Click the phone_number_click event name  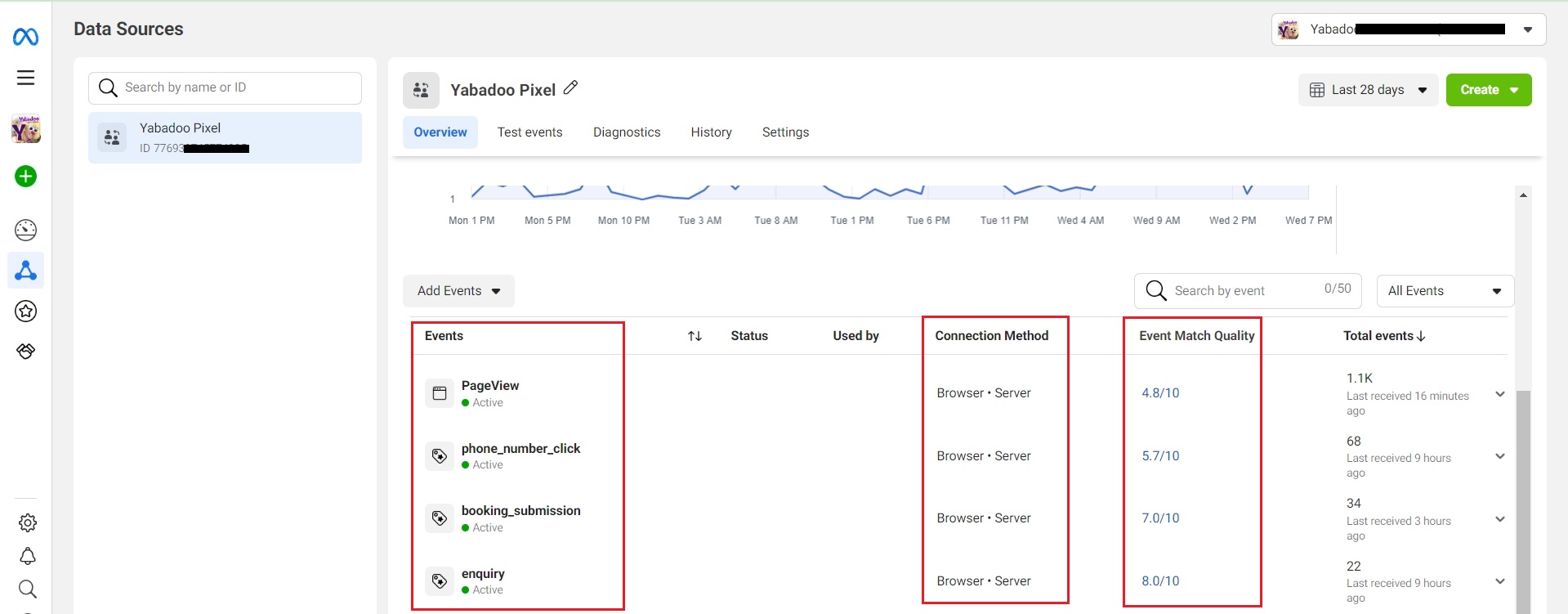pyautogui.click(x=520, y=449)
